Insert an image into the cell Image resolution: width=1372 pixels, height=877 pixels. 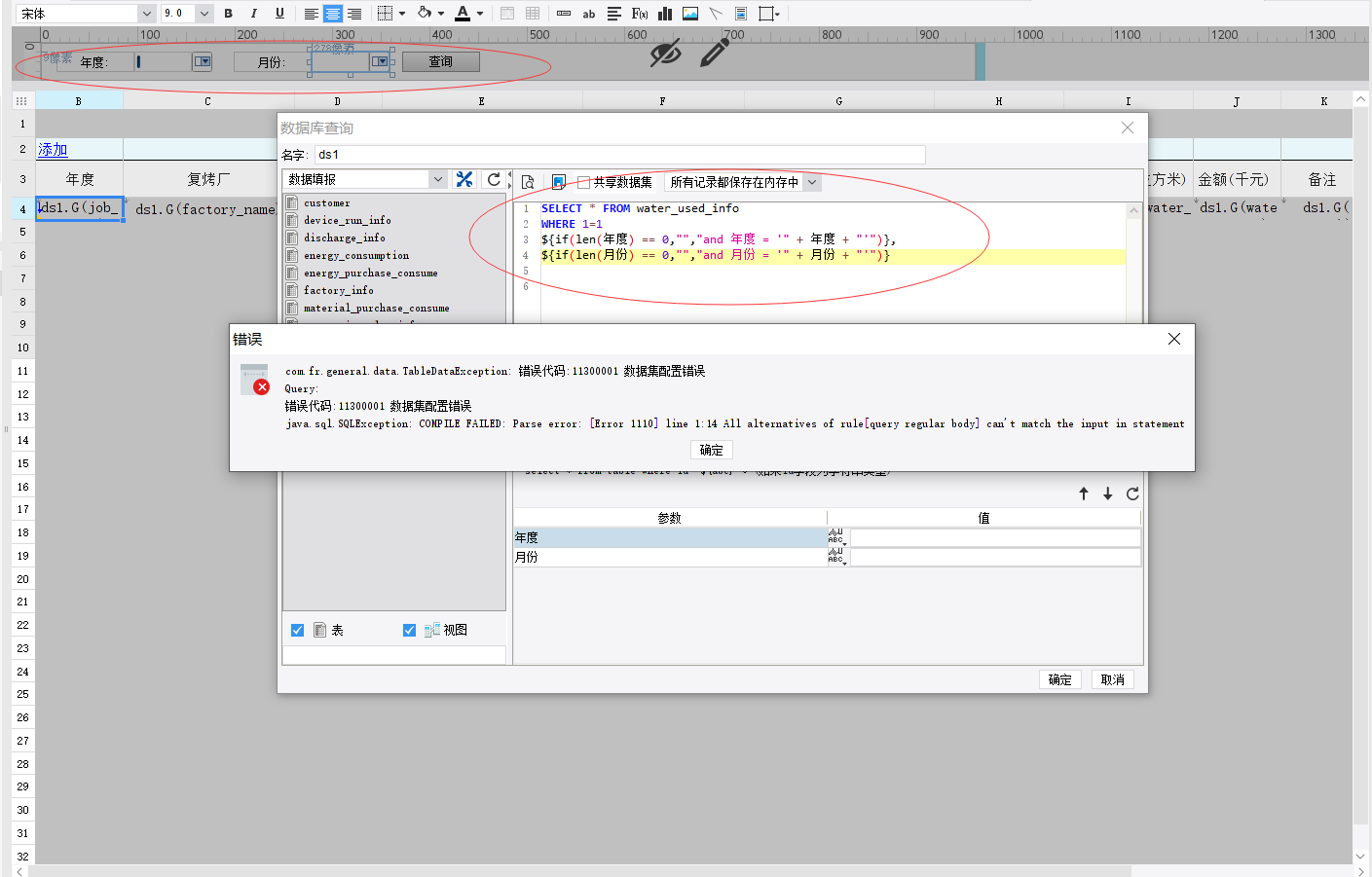(690, 14)
